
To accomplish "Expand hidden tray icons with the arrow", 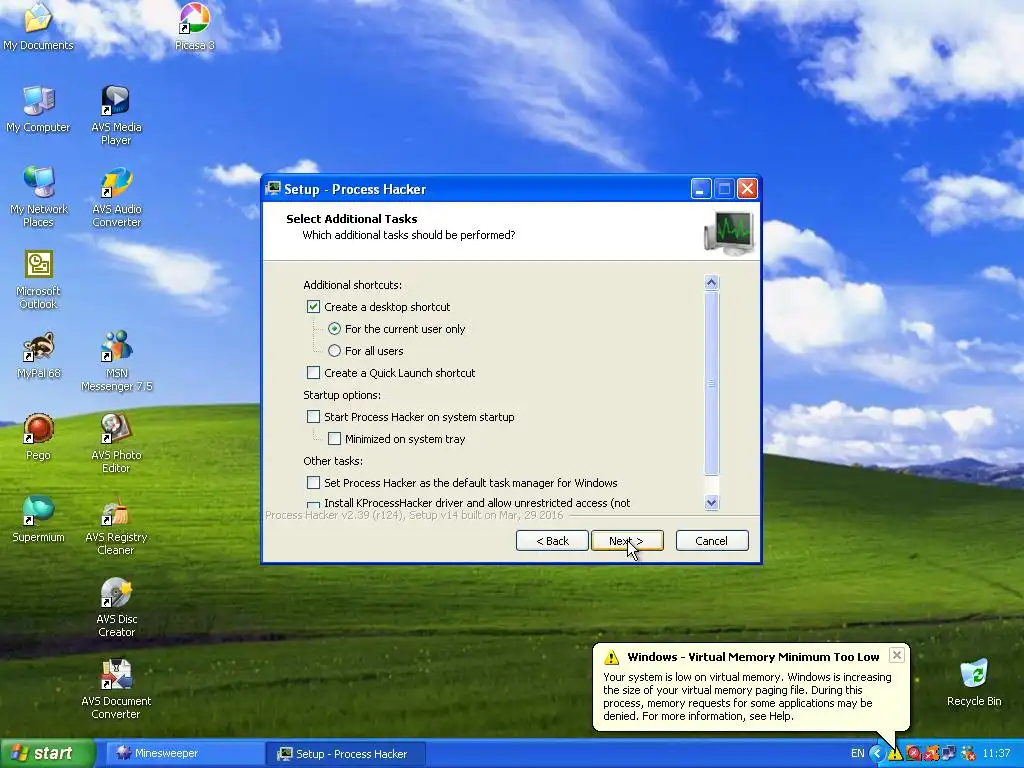I will coord(877,754).
